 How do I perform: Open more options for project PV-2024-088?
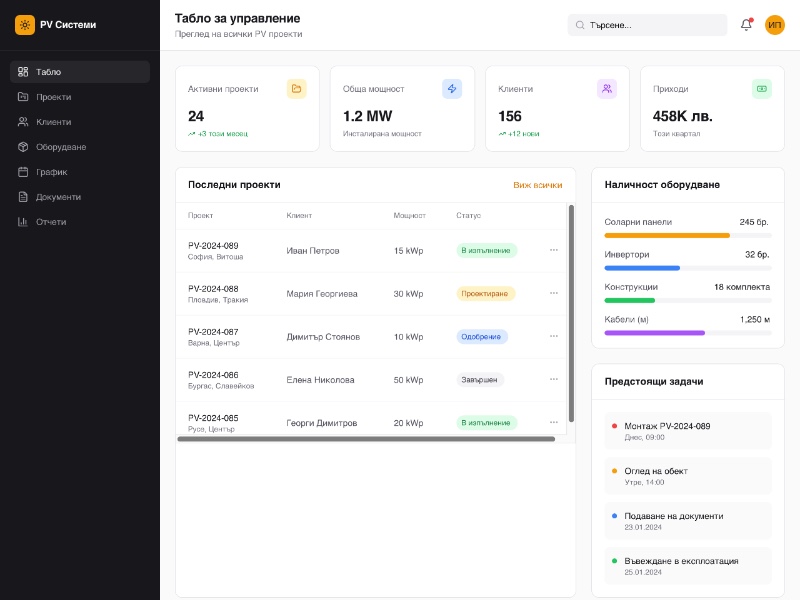pos(554,294)
